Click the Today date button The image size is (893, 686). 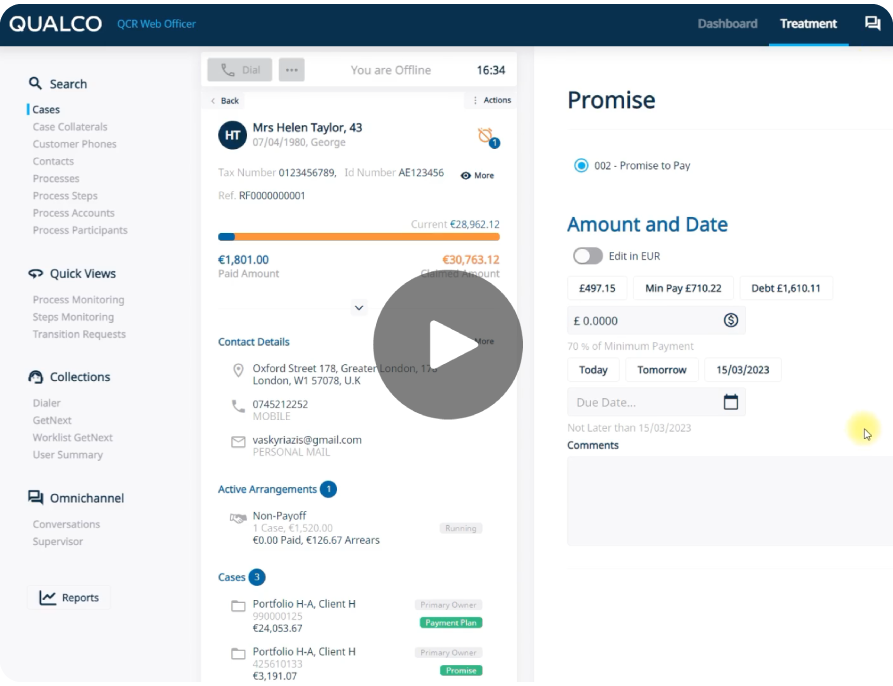(x=592, y=369)
